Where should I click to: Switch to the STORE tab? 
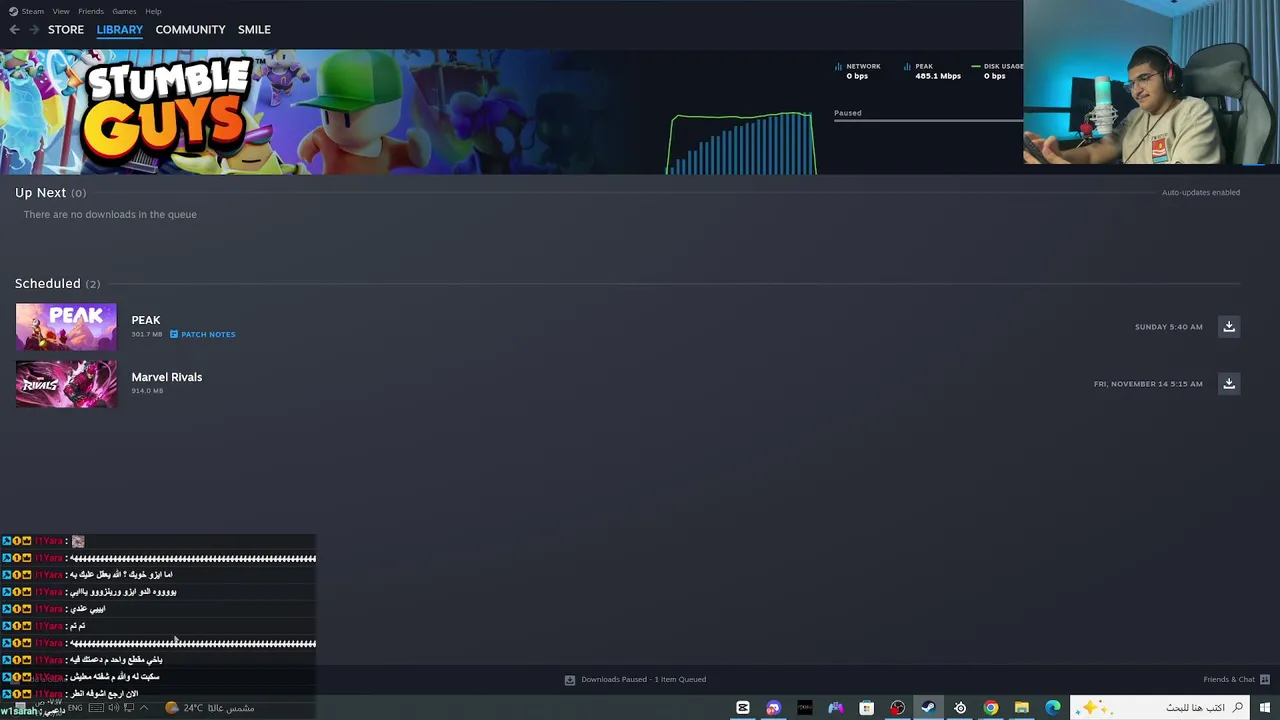pyautogui.click(x=66, y=29)
